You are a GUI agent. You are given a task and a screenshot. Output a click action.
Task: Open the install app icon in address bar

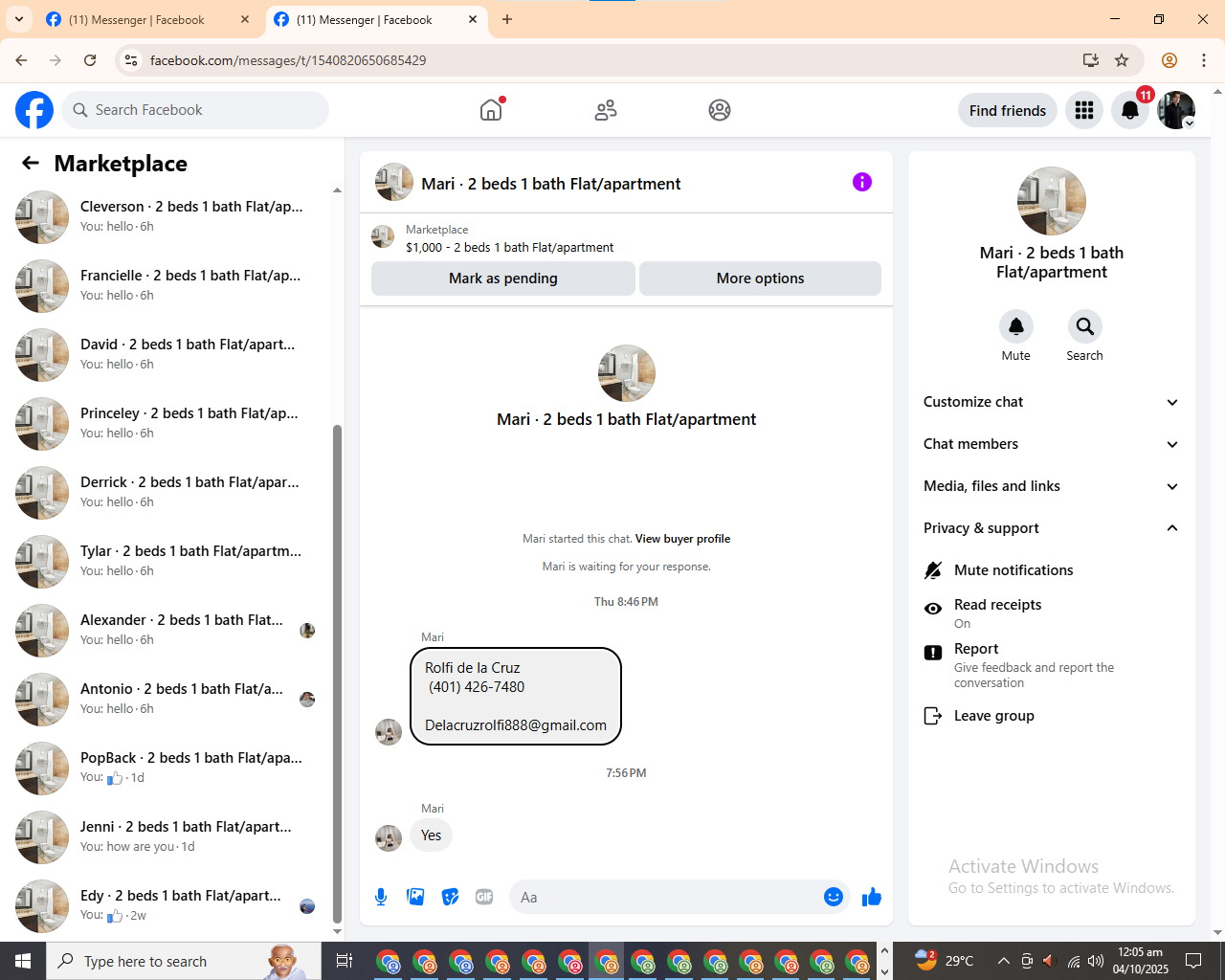[x=1091, y=60]
